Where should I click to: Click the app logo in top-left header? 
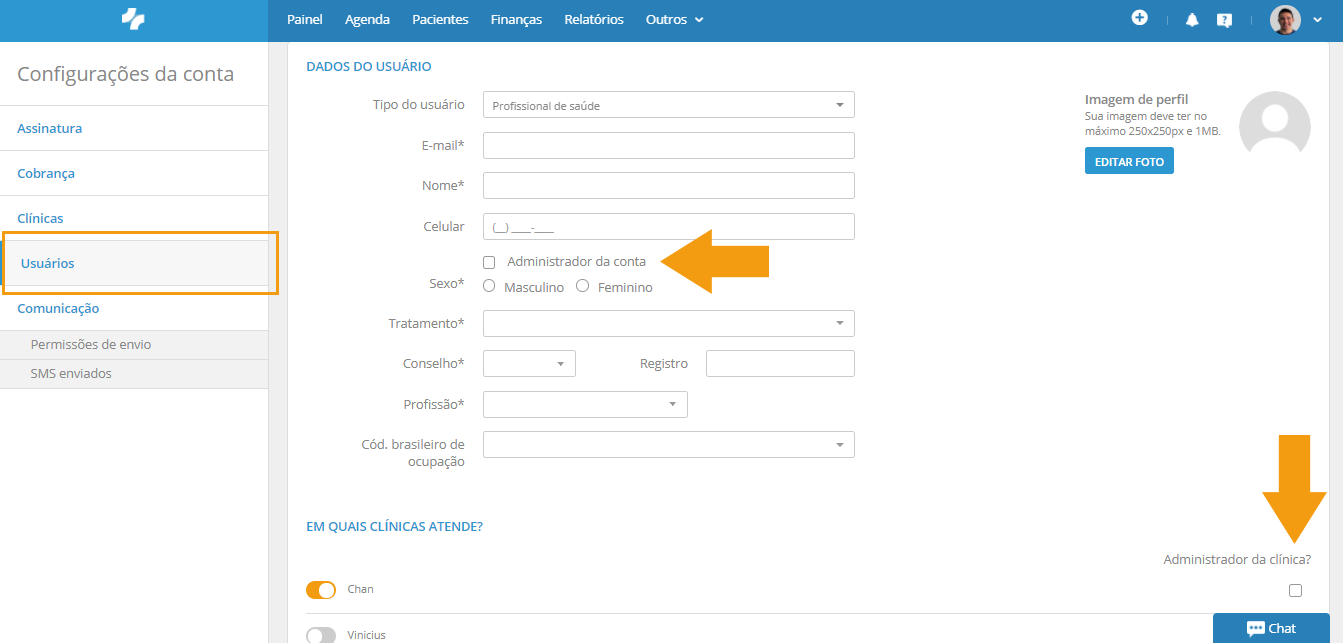tap(133, 19)
